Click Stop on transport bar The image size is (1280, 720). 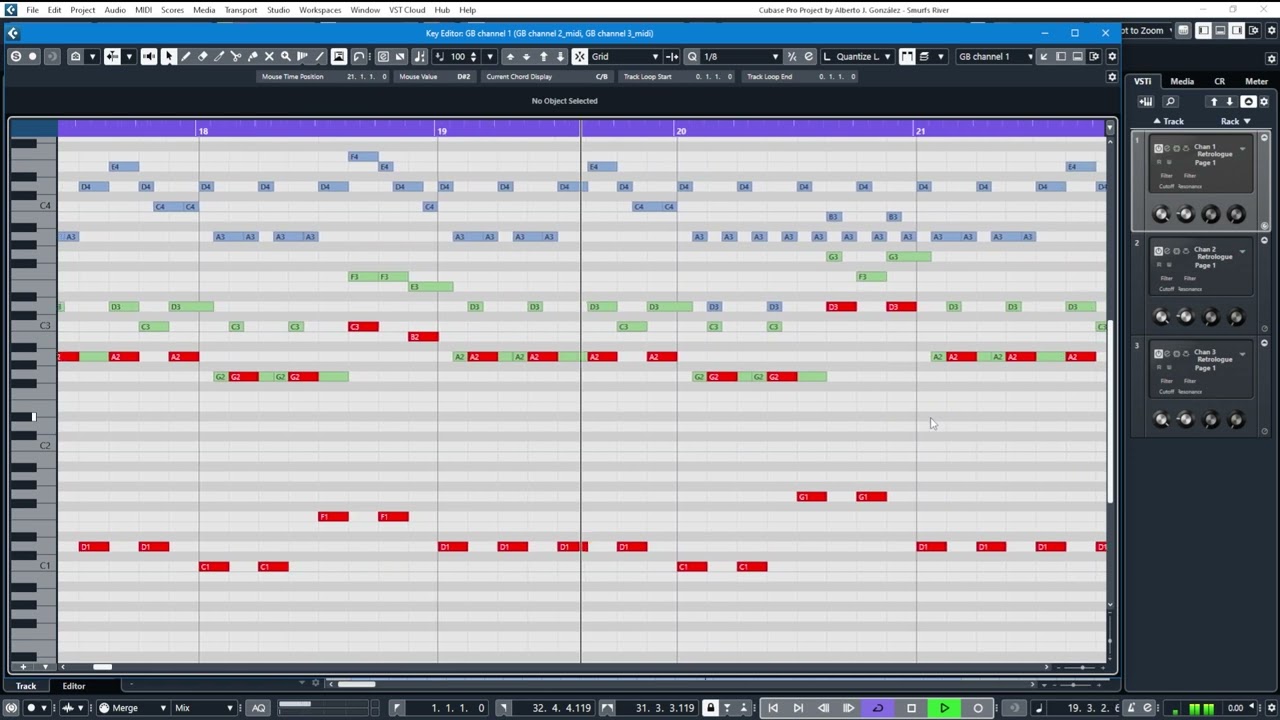tap(911, 708)
